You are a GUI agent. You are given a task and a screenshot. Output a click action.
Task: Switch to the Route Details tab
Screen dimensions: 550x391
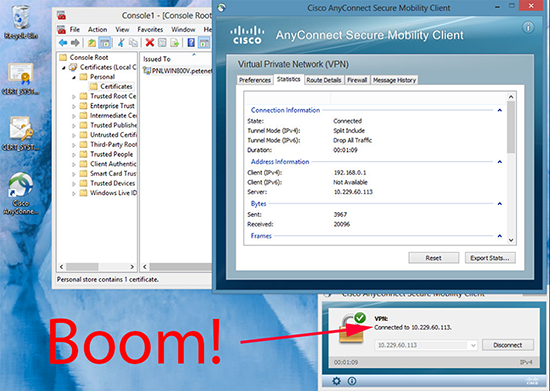(324, 80)
